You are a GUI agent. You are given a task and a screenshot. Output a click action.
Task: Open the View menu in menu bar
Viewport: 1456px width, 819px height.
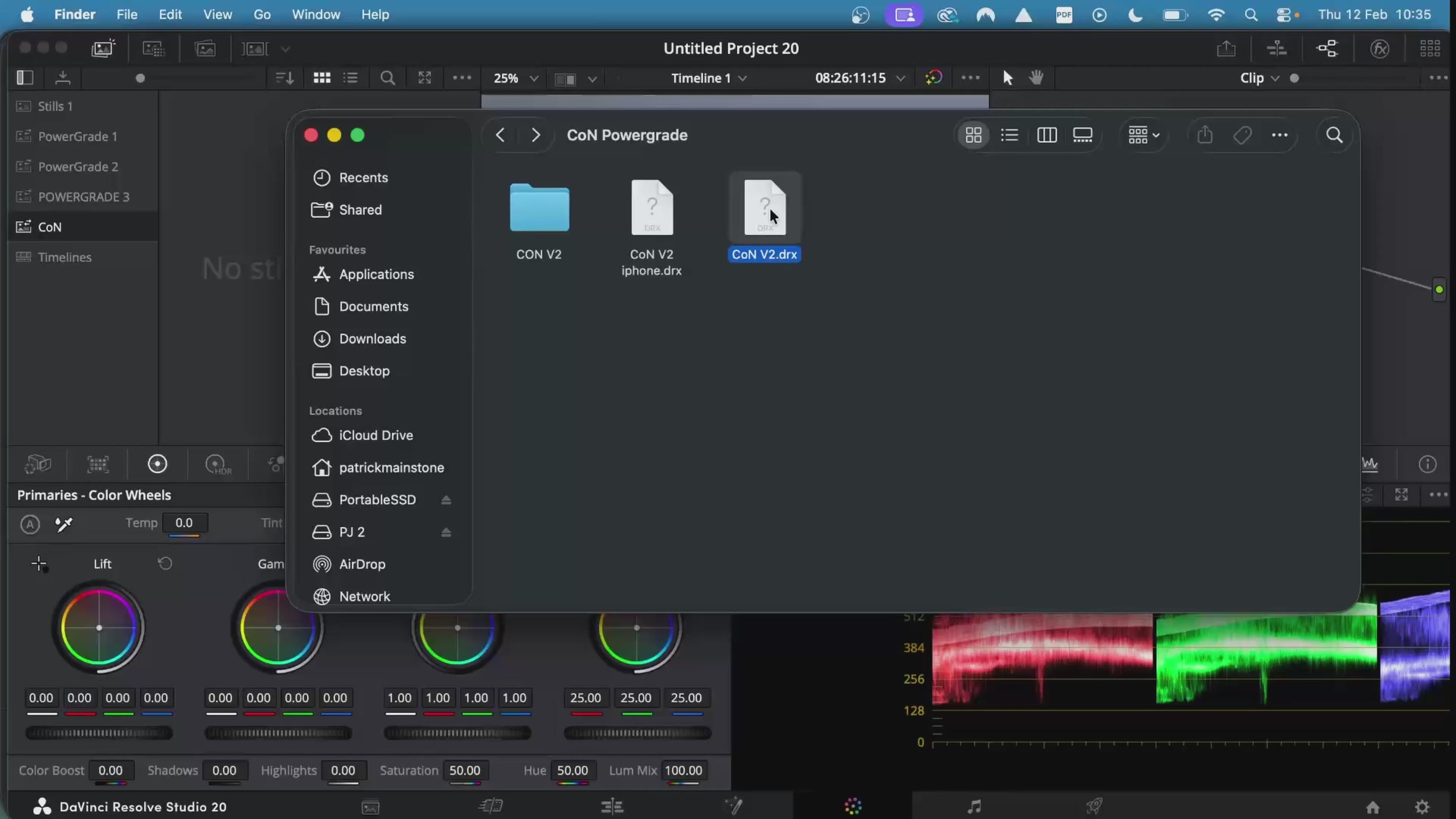click(217, 15)
